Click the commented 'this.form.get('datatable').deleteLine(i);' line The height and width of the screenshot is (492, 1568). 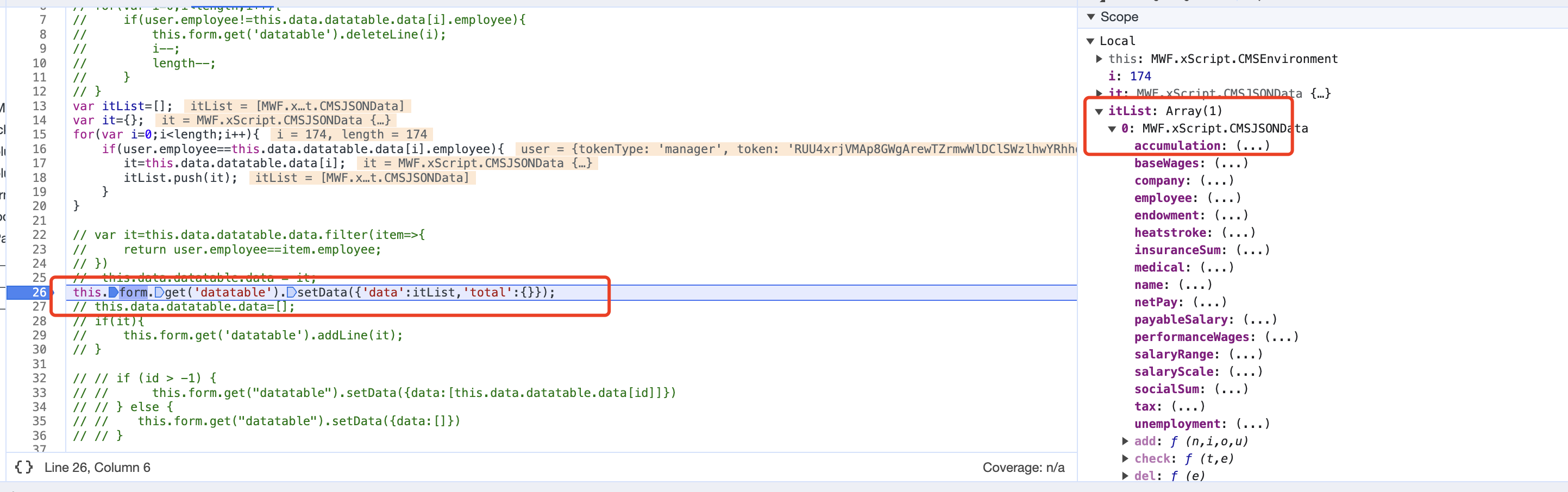click(x=299, y=35)
